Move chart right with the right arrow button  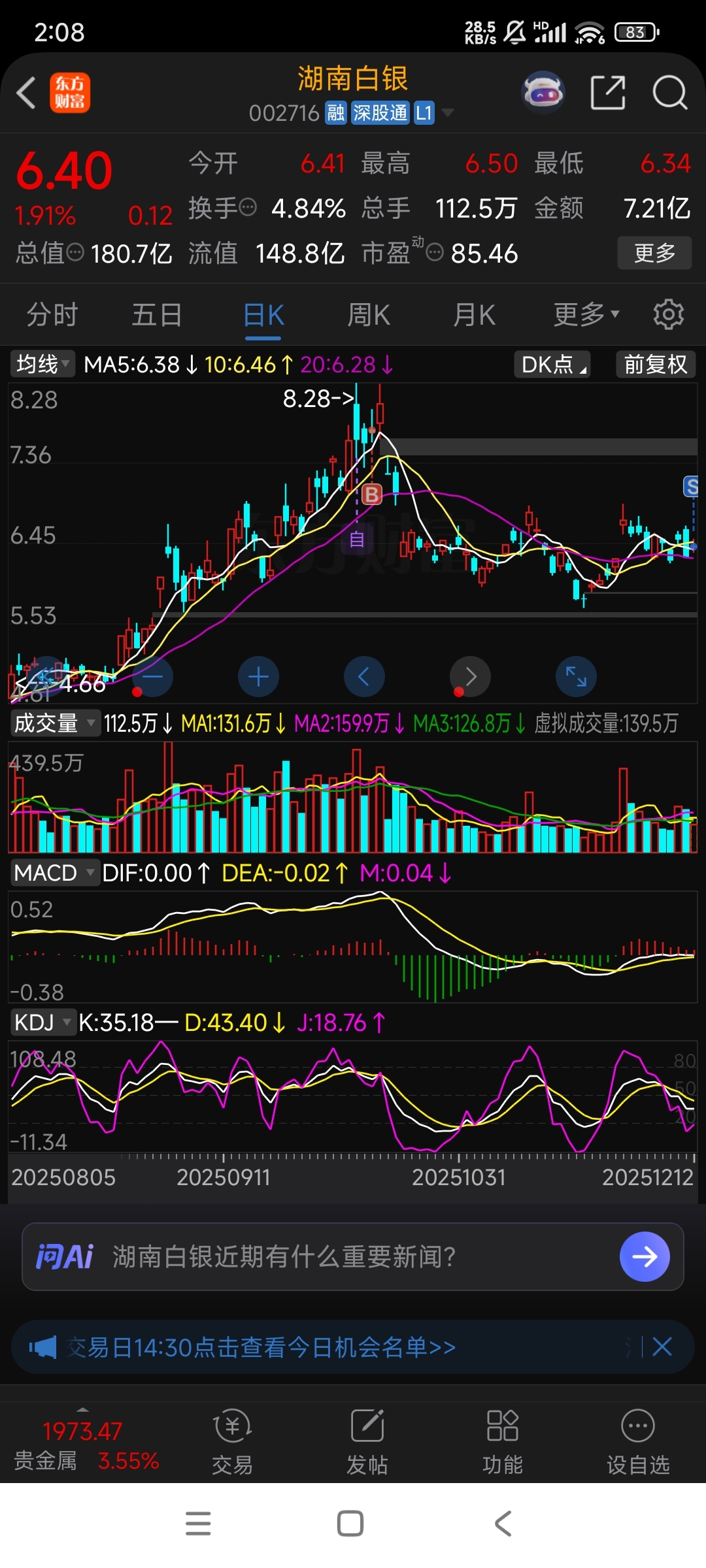(470, 676)
